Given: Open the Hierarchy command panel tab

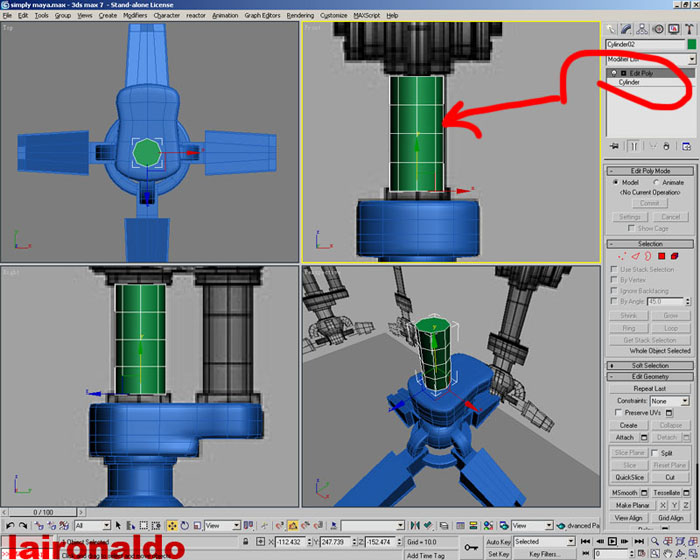Looking at the screenshot, I should point(644,29).
